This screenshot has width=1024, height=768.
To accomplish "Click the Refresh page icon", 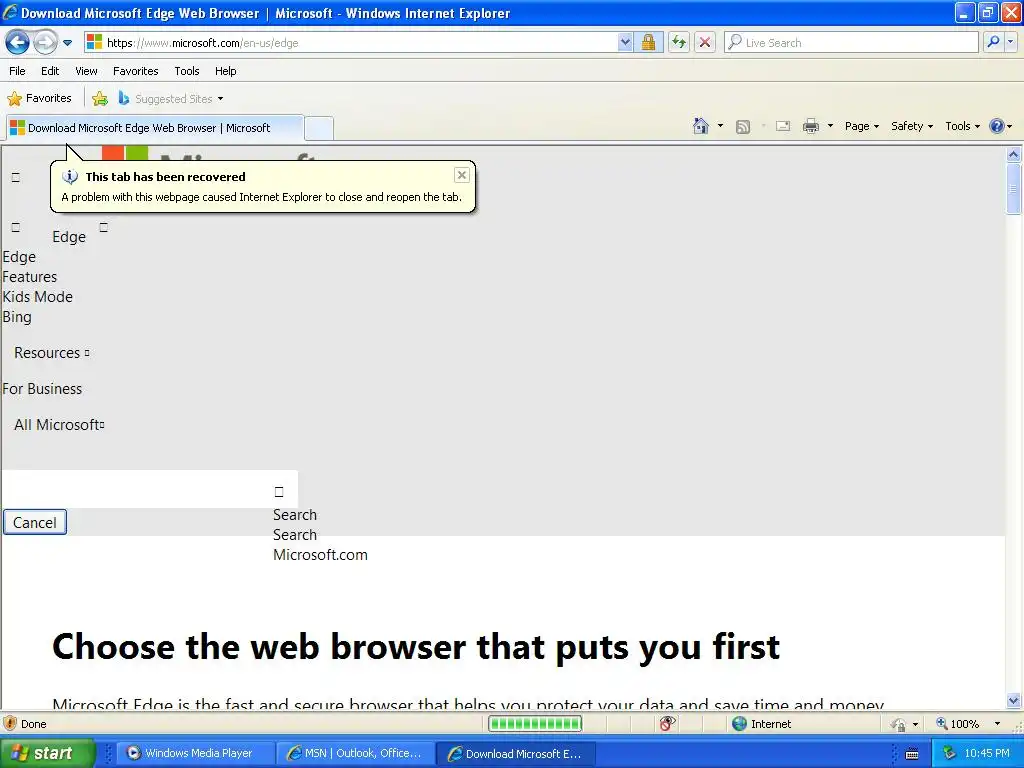I will (679, 42).
